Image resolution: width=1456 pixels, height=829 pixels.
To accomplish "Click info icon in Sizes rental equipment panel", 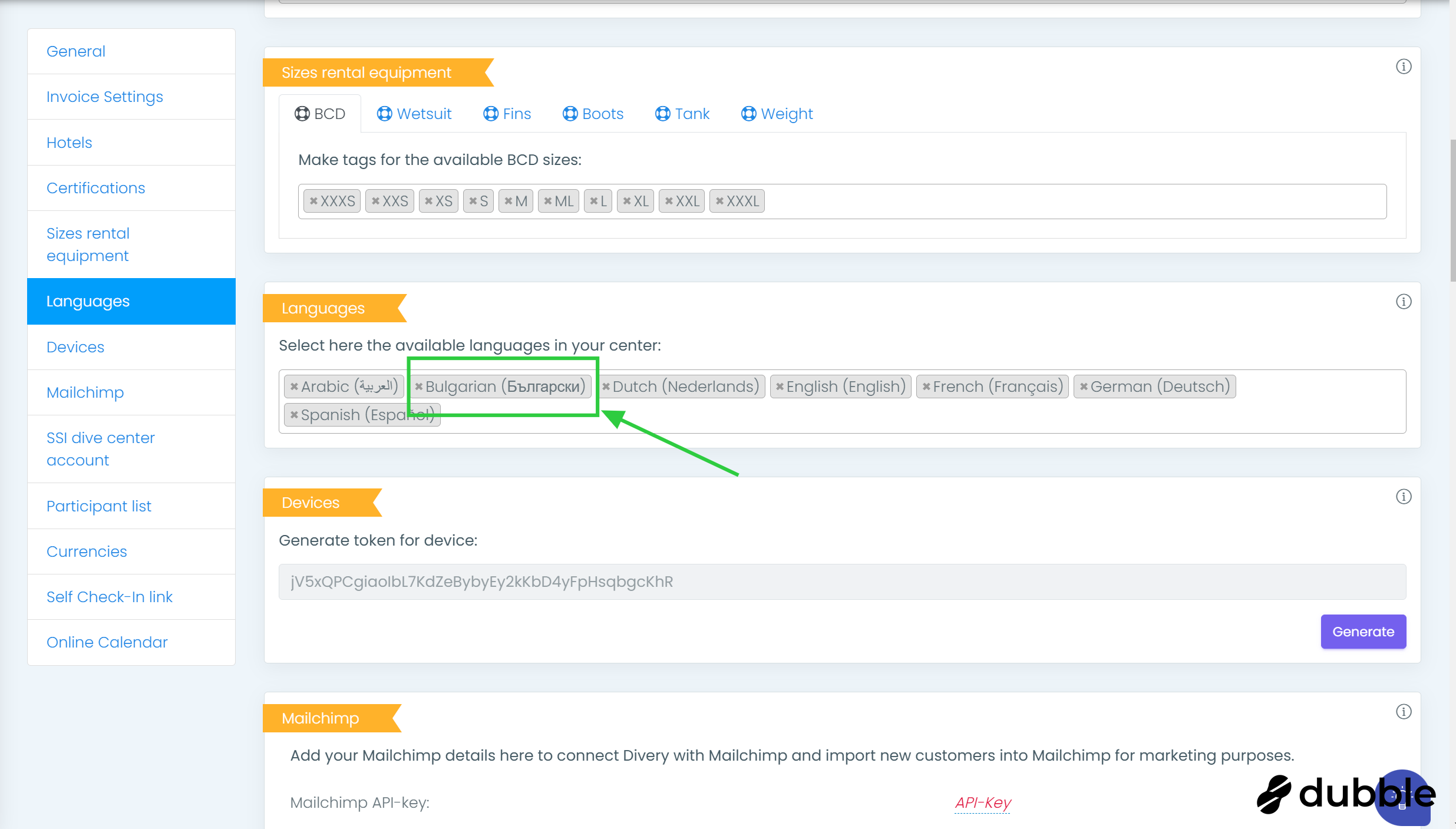I will [1403, 67].
